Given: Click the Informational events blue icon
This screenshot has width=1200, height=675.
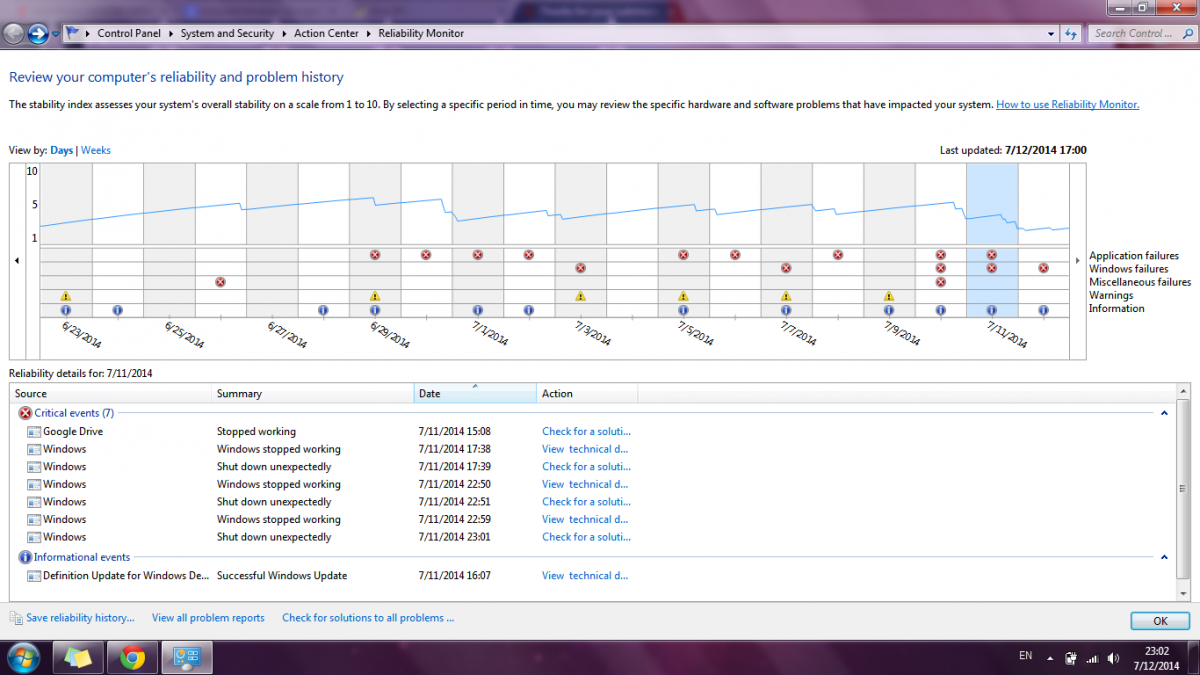Looking at the screenshot, I should (25, 557).
